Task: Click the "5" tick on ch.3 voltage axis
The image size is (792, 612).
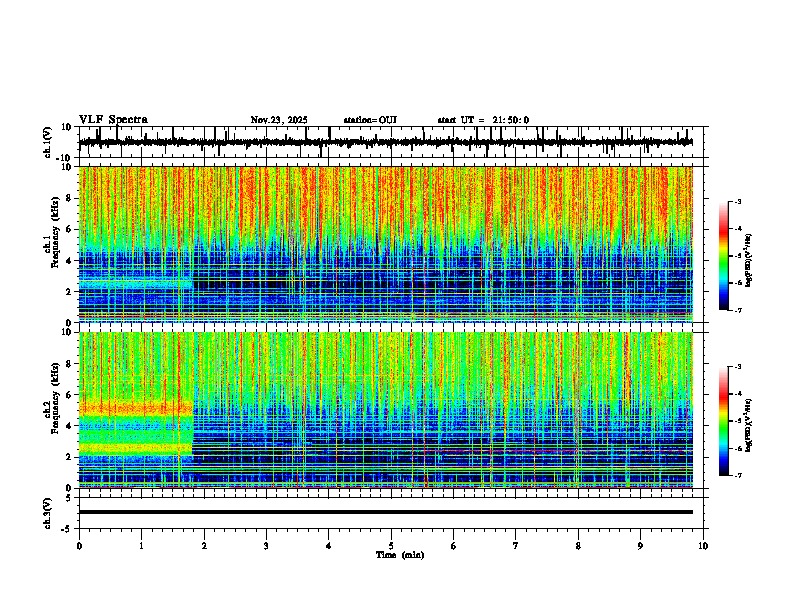Action: click(x=69, y=497)
